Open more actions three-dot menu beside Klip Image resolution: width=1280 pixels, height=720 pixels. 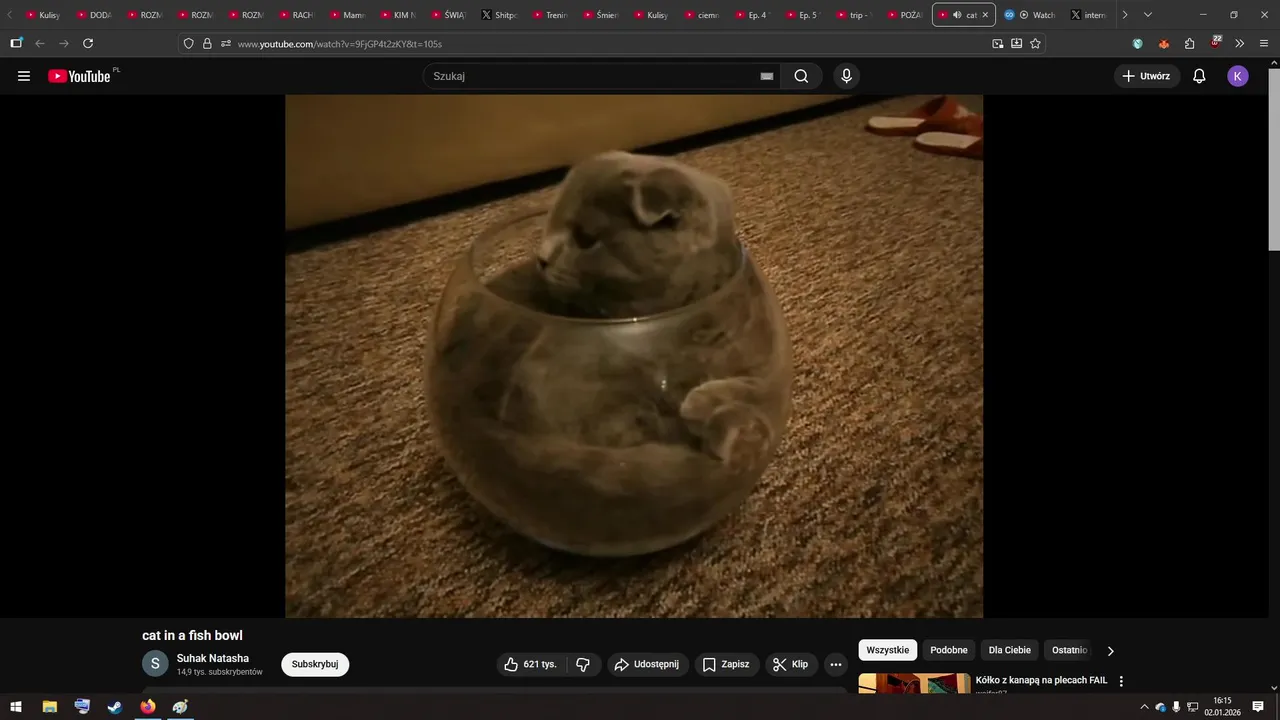pyautogui.click(x=836, y=664)
